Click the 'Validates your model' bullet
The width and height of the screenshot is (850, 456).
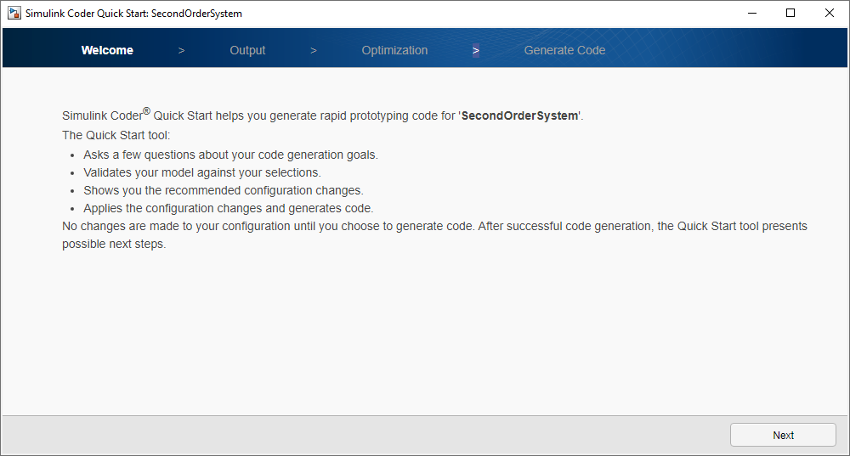pyautogui.click(x=202, y=172)
